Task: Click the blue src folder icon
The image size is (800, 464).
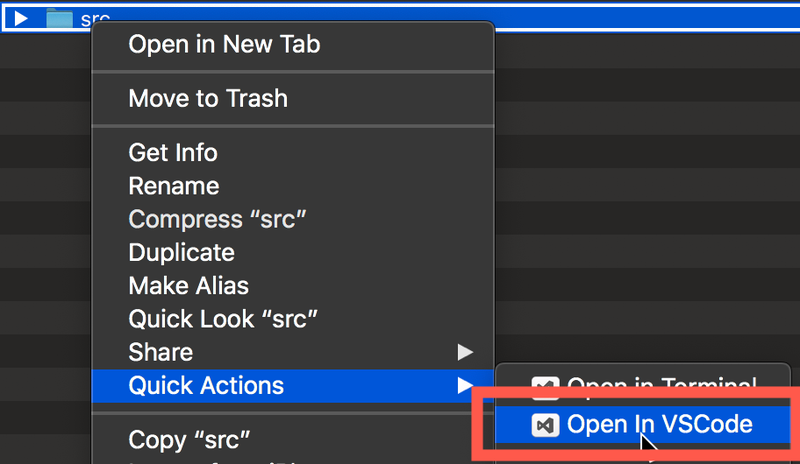Action: 59,18
